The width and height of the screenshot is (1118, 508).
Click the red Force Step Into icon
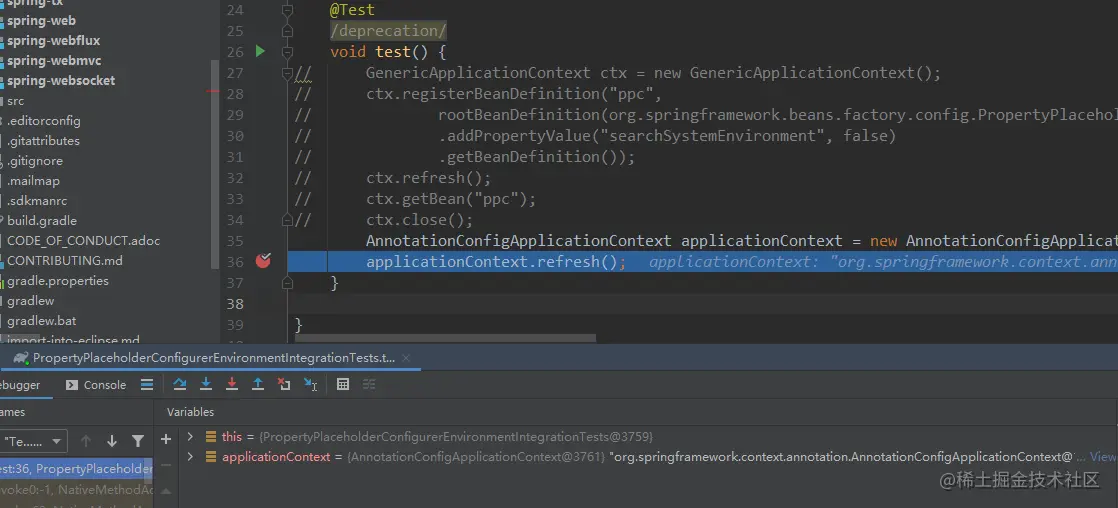[x=232, y=385]
